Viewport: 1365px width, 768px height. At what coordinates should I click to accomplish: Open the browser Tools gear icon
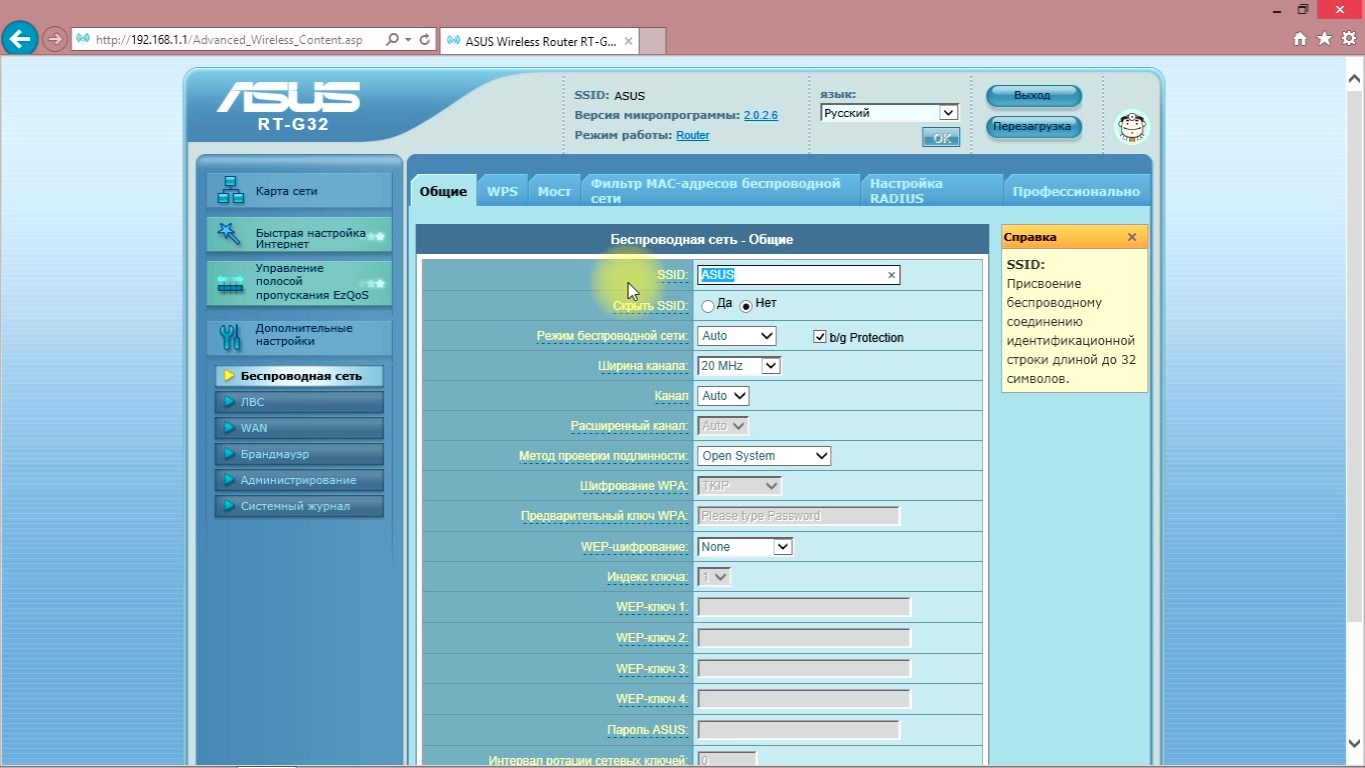[1348, 39]
